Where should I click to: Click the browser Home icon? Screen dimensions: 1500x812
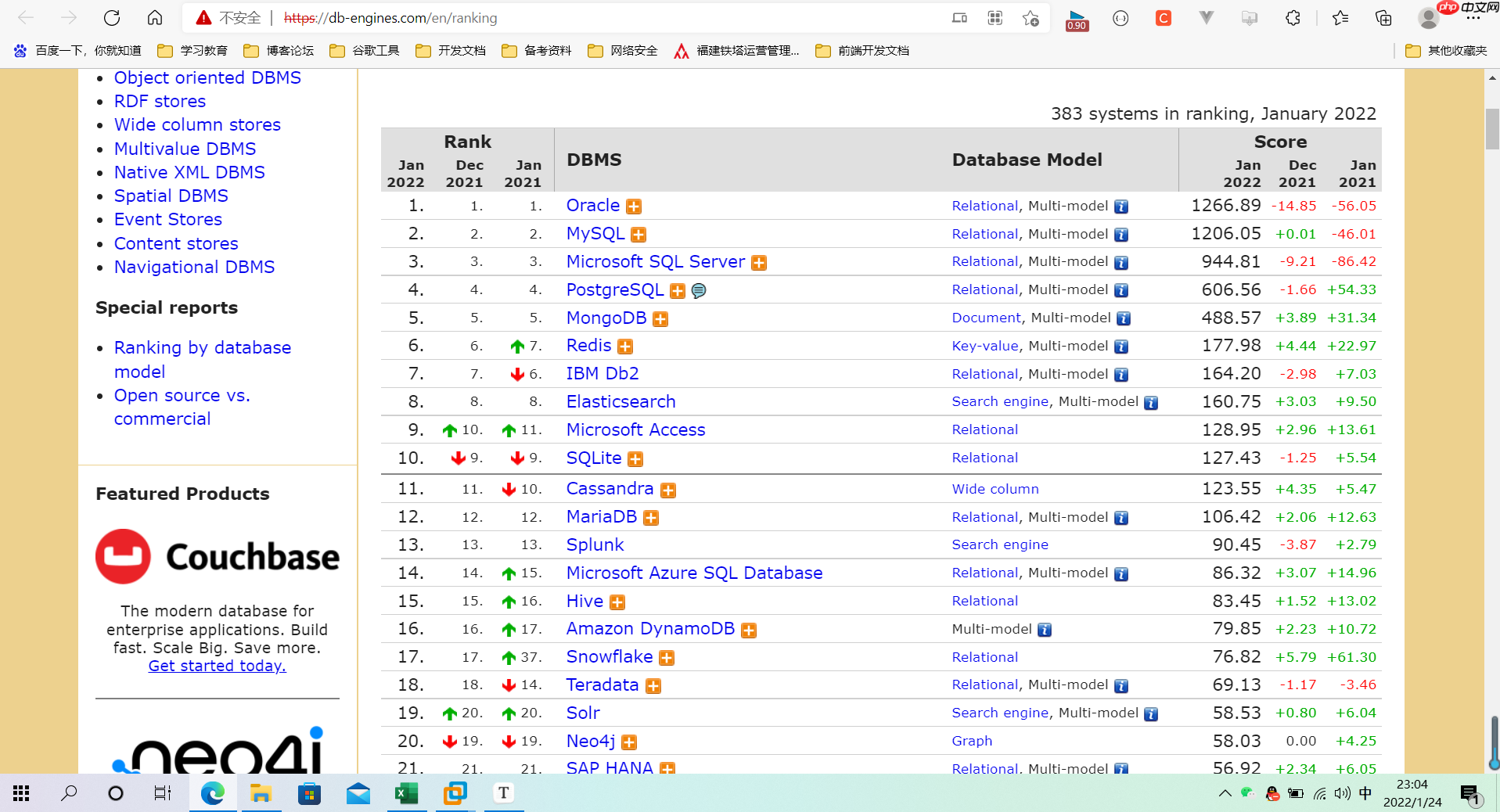click(154, 17)
